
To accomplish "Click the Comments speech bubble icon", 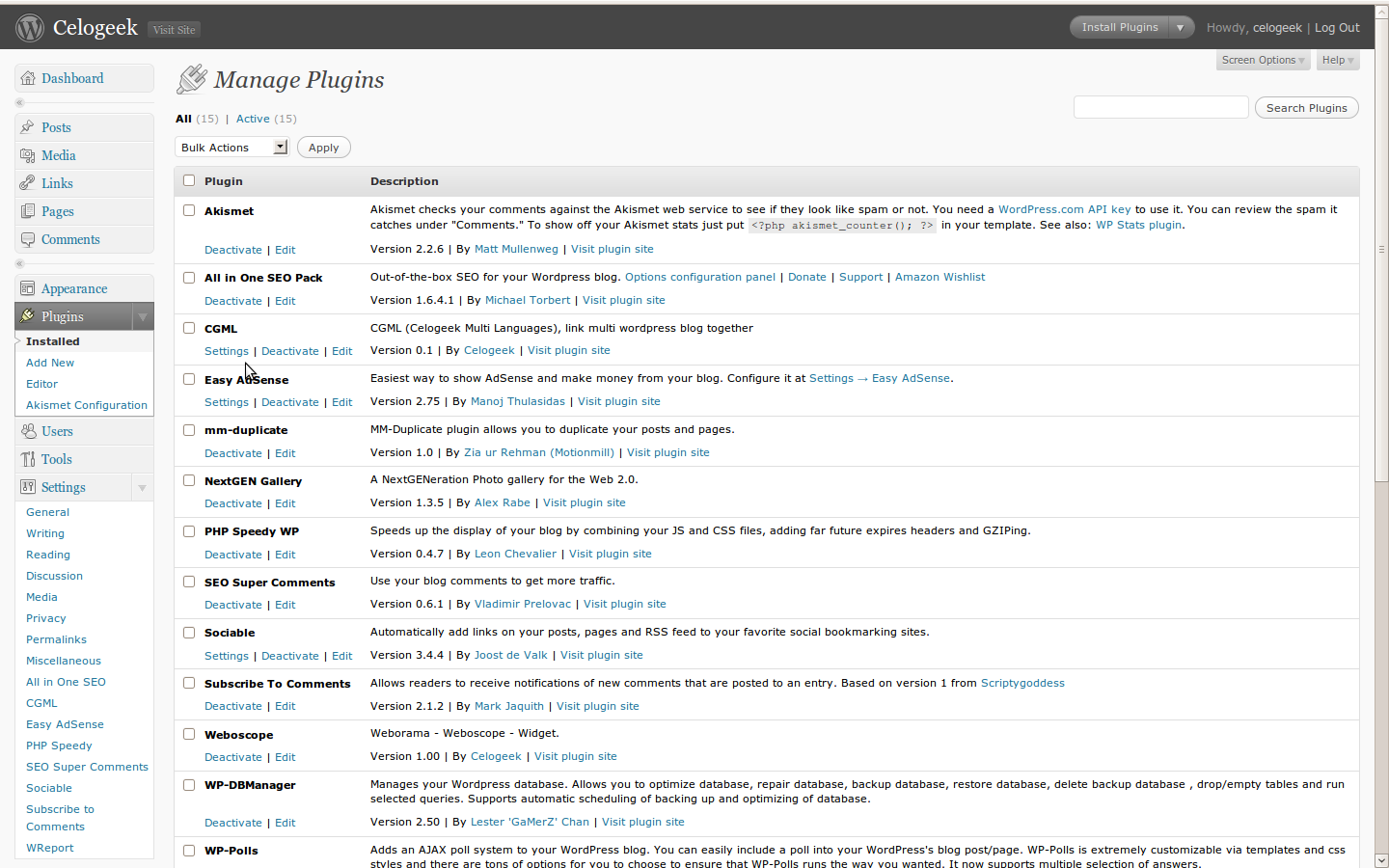I will (x=28, y=239).
